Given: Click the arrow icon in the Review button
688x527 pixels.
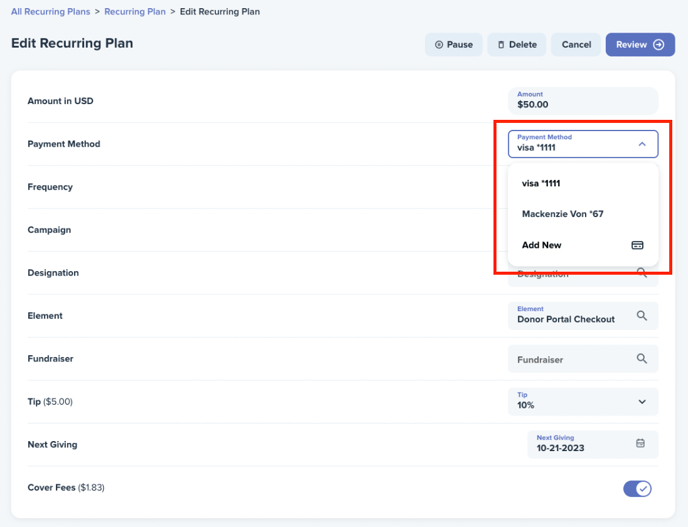Looking at the screenshot, I should [x=659, y=45].
